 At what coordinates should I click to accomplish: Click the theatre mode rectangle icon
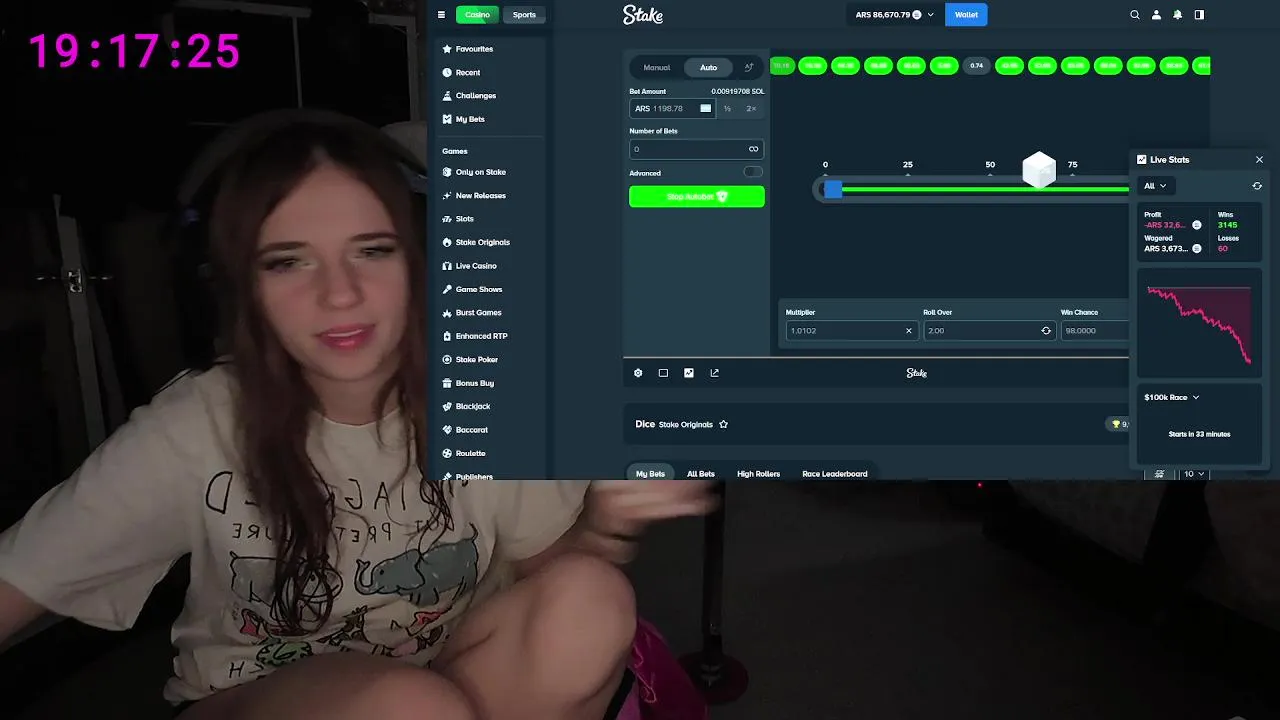[x=663, y=373]
